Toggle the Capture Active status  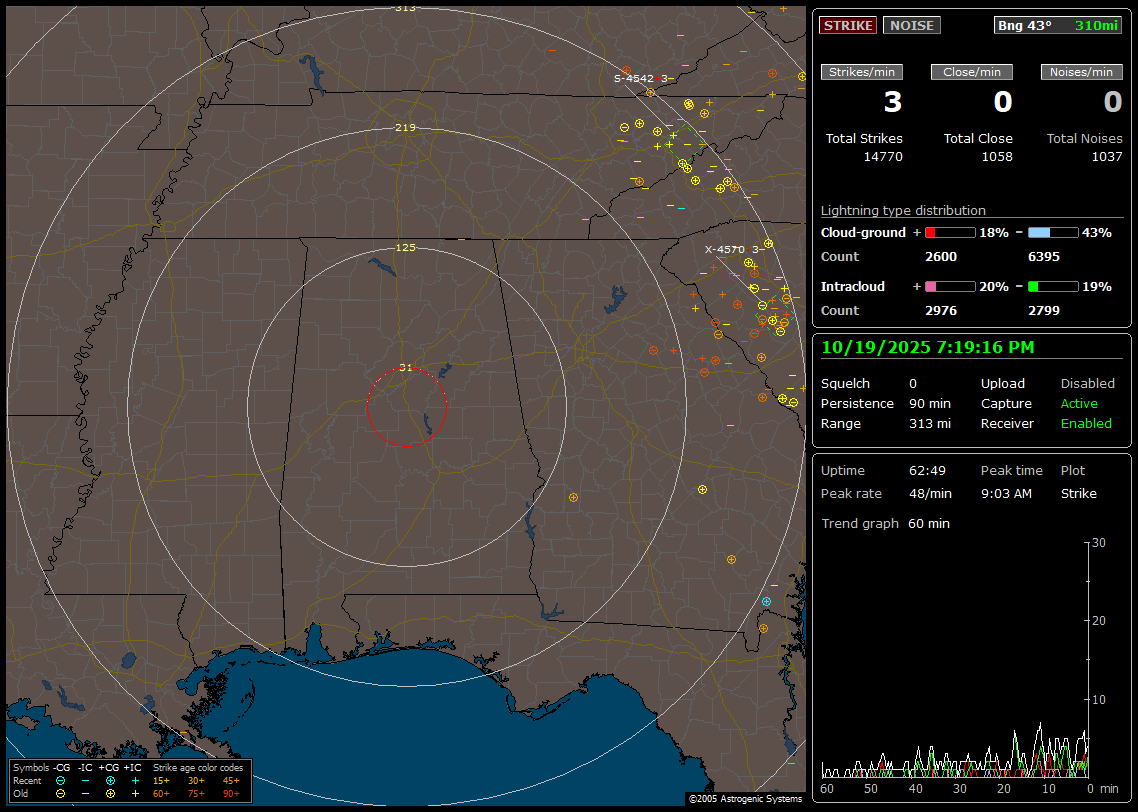coord(1078,403)
